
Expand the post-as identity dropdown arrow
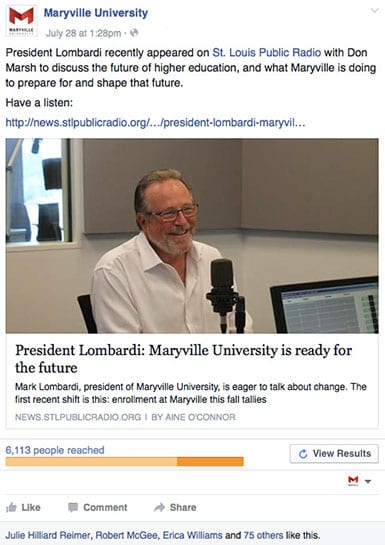tap(368, 481)
